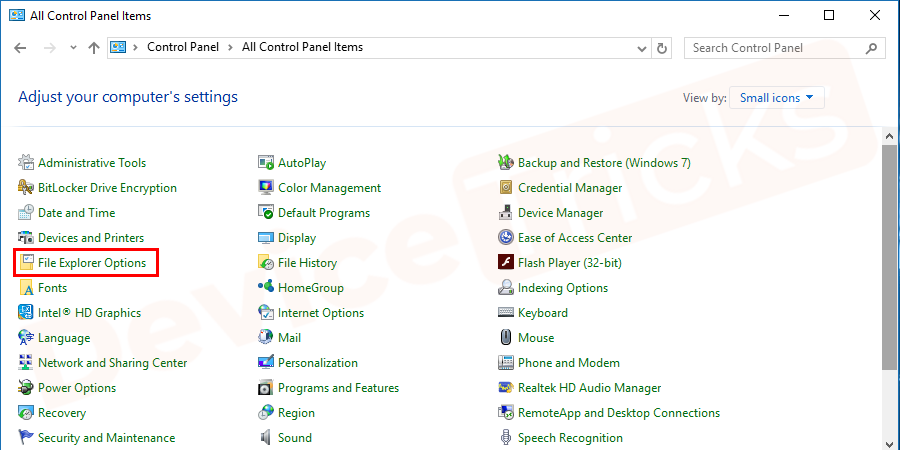Click the File History icon
This screenshot has height=450, width=900.
pos(266,263)
